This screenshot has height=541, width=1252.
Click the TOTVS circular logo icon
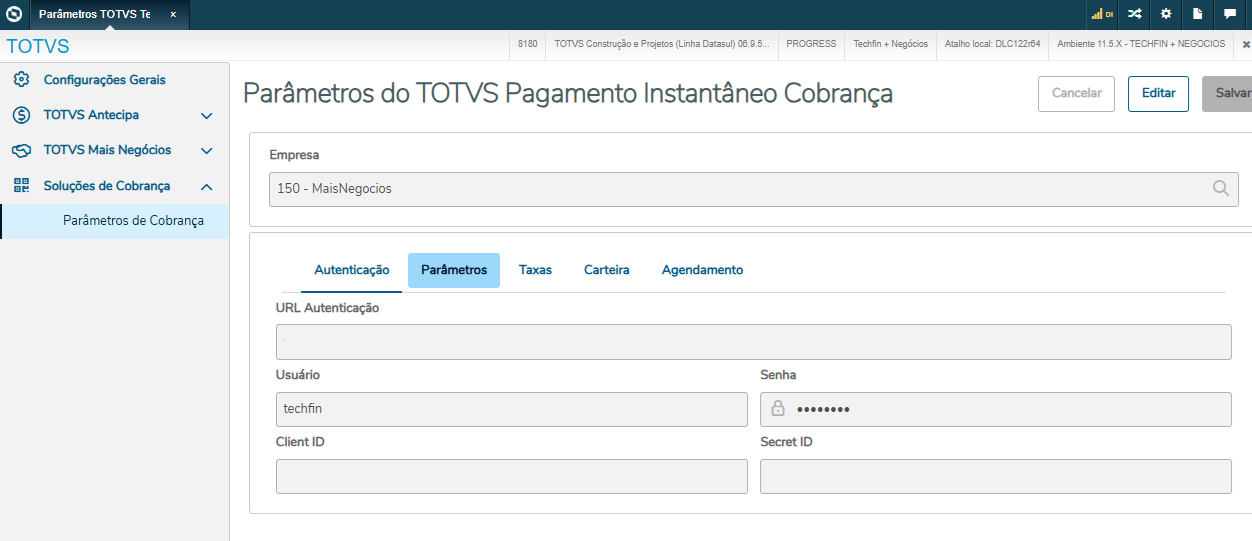(14, 15)
